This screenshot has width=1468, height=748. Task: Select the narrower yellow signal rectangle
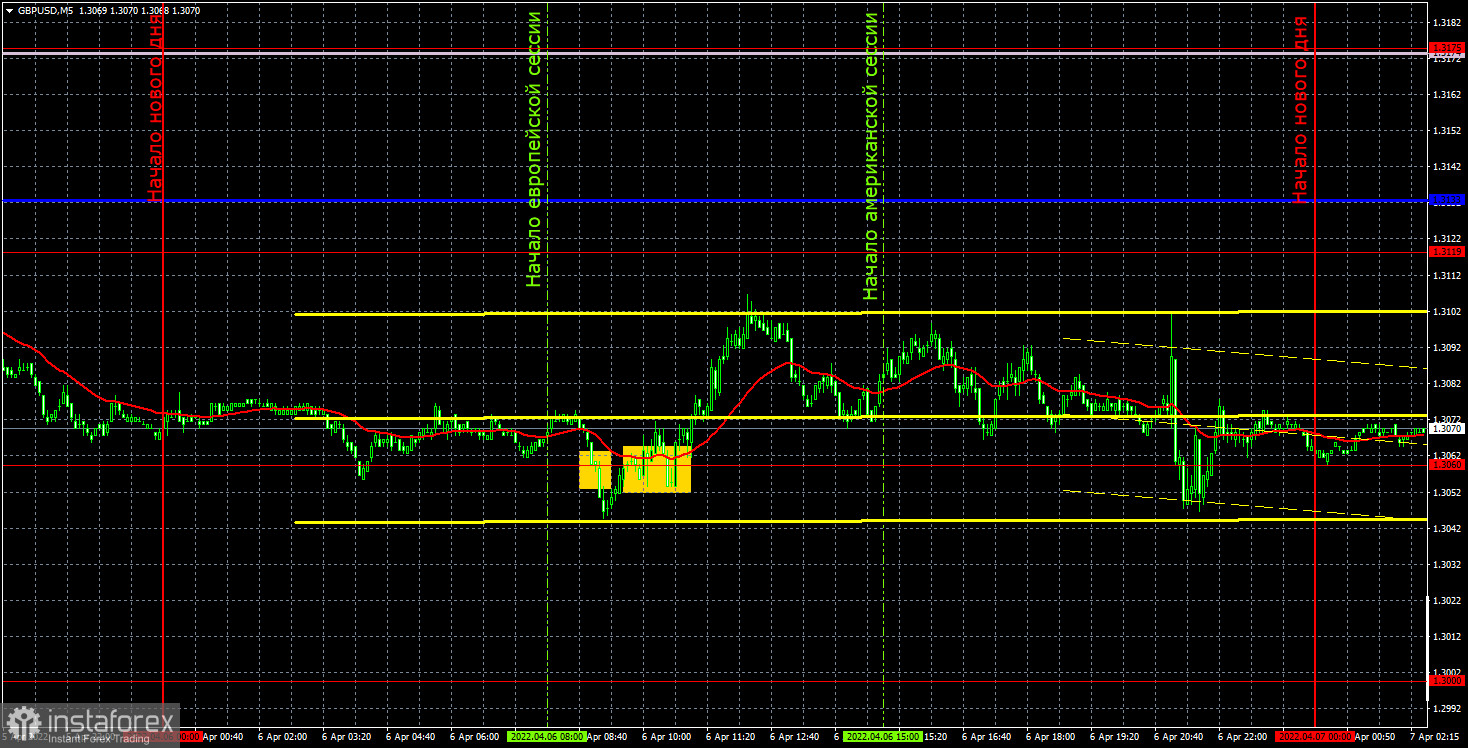tap(594, 469)
